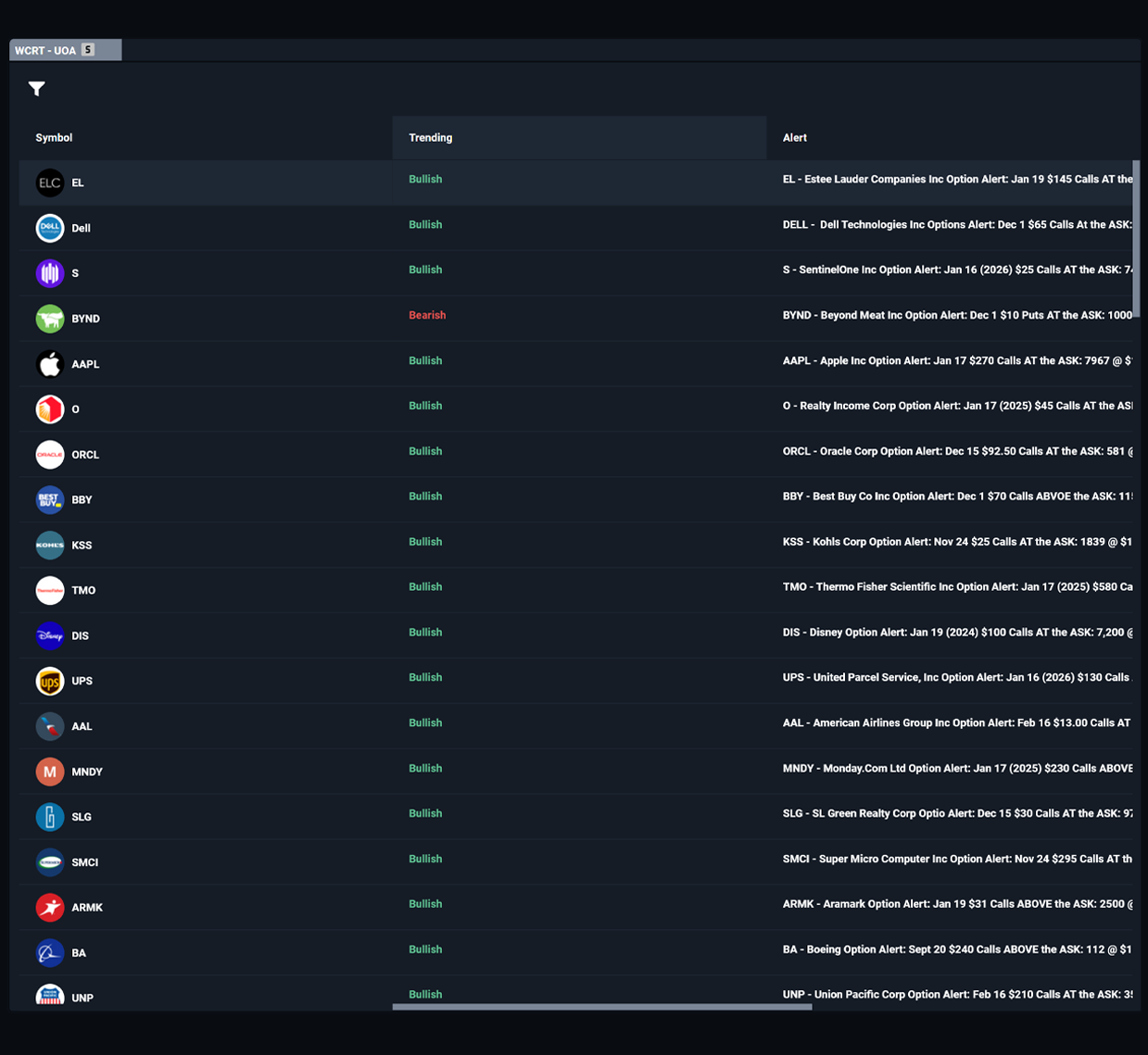Select the KSS symbol text
1148x1055 pixels.
[x=82, y=546]
